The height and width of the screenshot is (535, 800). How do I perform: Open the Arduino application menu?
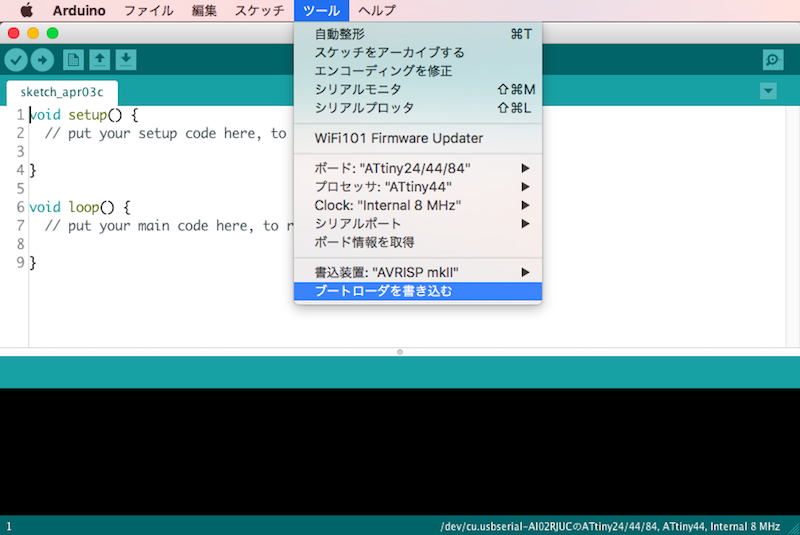79,10
